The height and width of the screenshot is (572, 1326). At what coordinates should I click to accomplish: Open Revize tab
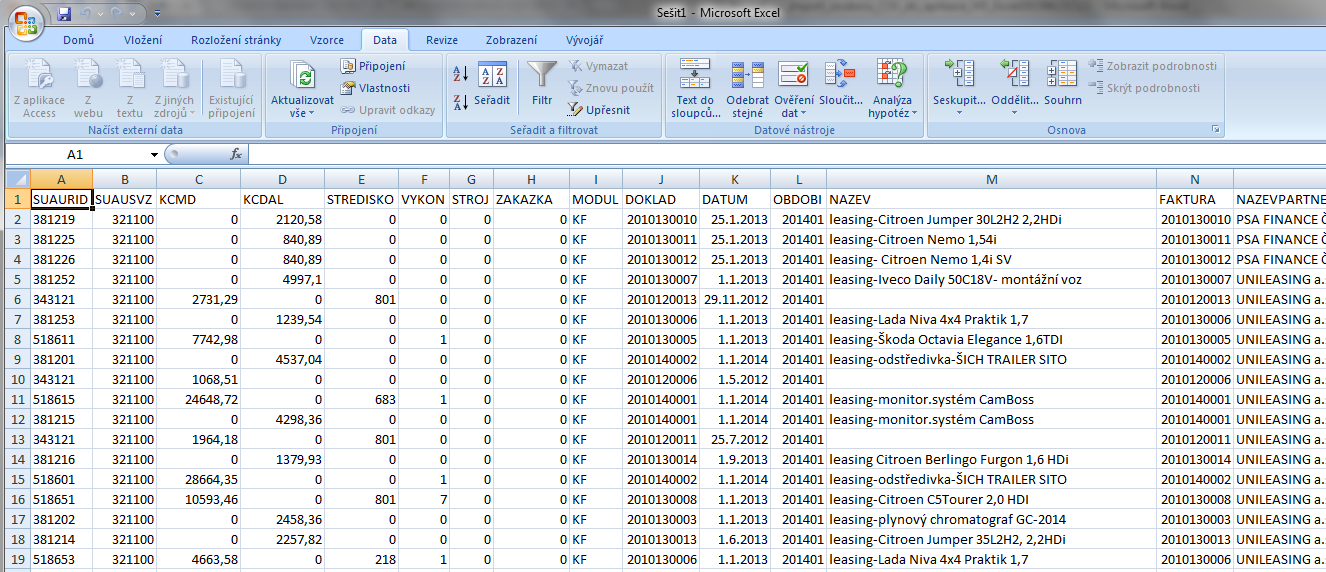coord(441,40)
